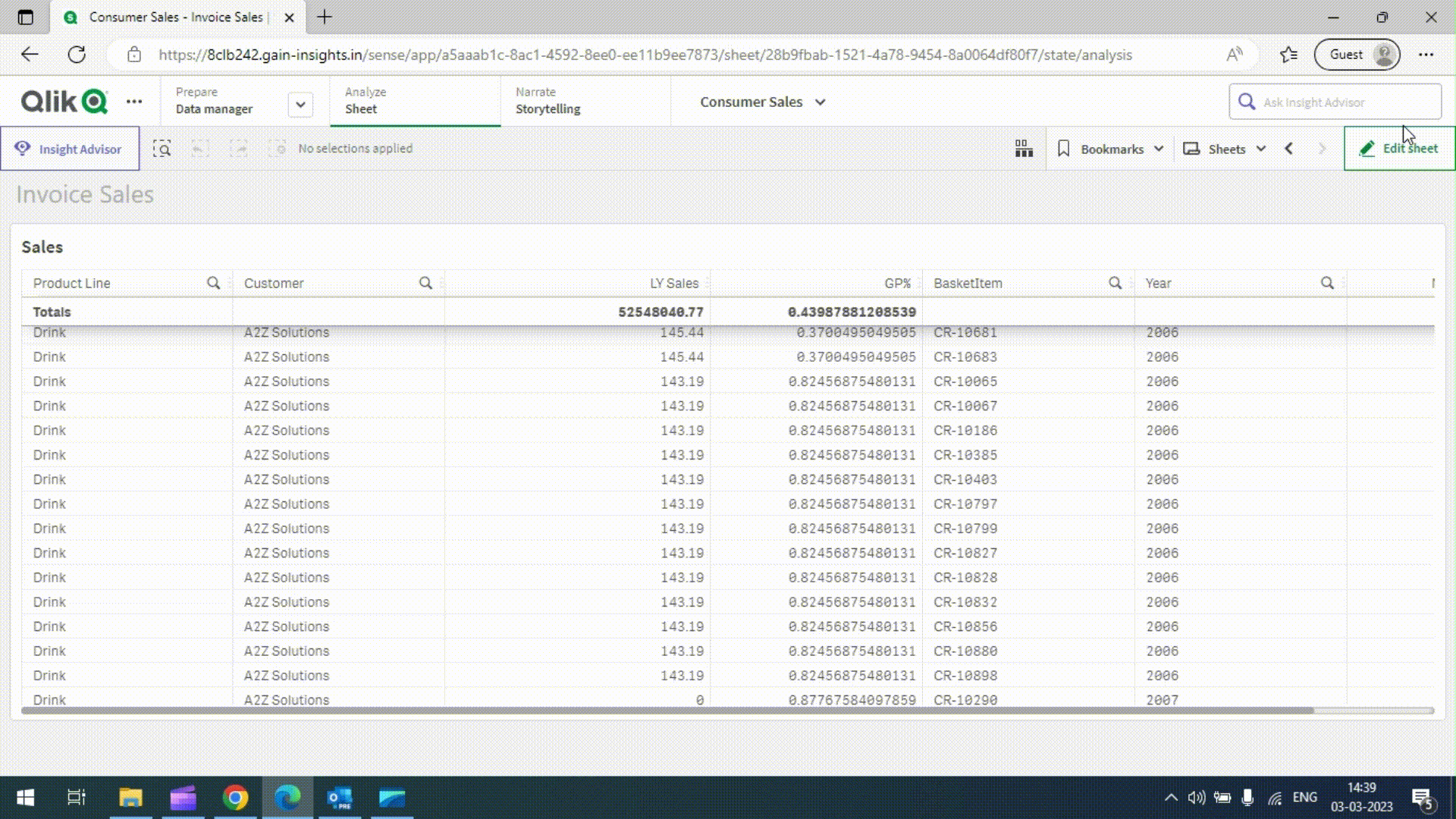Open Tab actions menu icon
Viewport: 1456px width, 819px height.
click(25, 17)
